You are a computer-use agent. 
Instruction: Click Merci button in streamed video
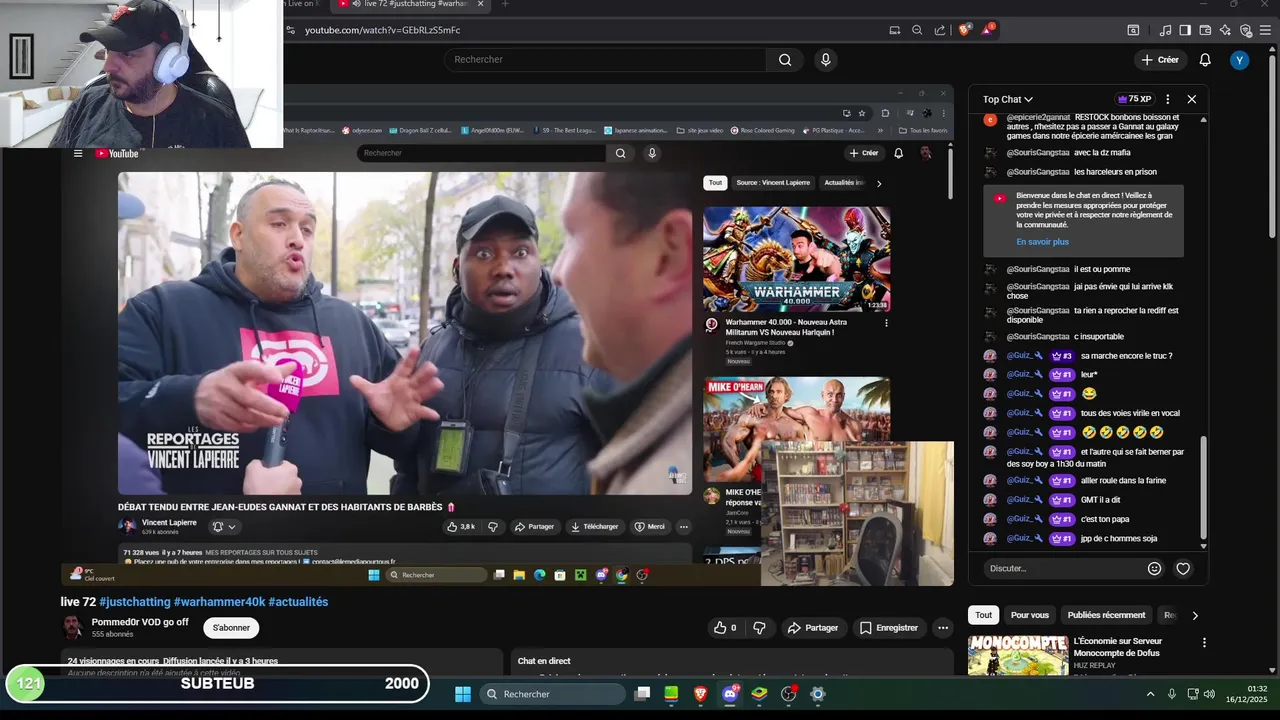click(650, 526)
